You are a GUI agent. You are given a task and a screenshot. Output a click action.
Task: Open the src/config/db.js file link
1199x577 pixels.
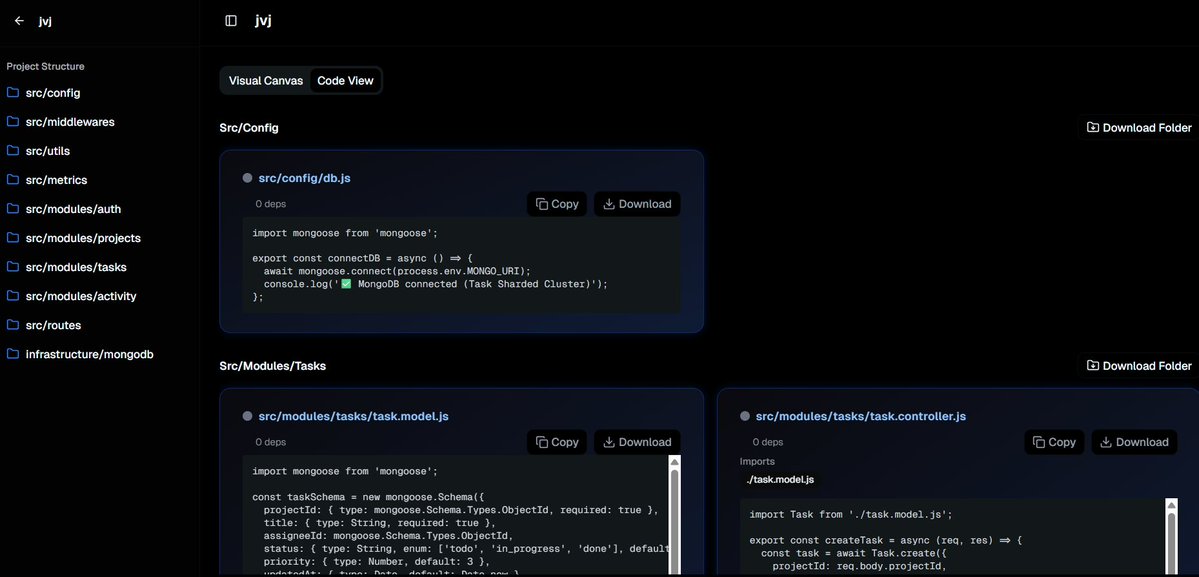tap(304, 178)
